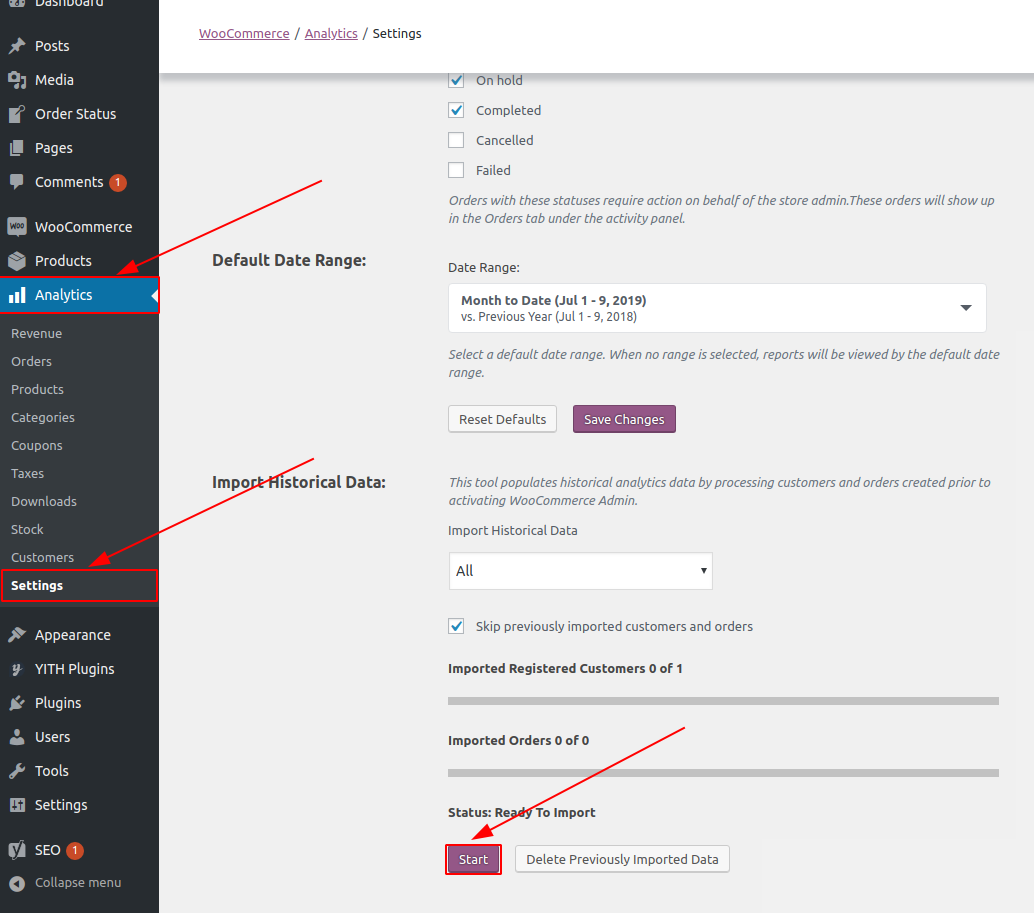Click the Collapse menu label
This screenshot has height=913, width=1034.
pyautogui.click(x=78, y=883)
